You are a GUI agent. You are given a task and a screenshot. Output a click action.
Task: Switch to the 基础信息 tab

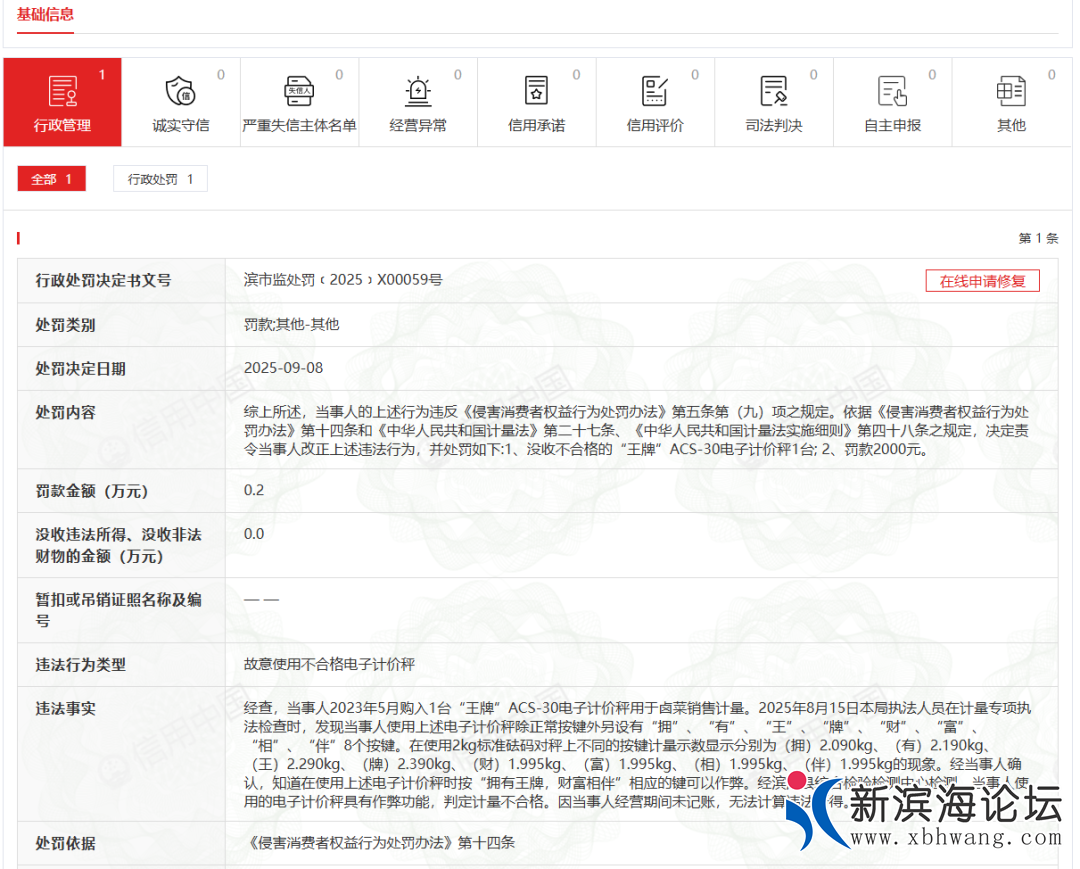(45, 14)
